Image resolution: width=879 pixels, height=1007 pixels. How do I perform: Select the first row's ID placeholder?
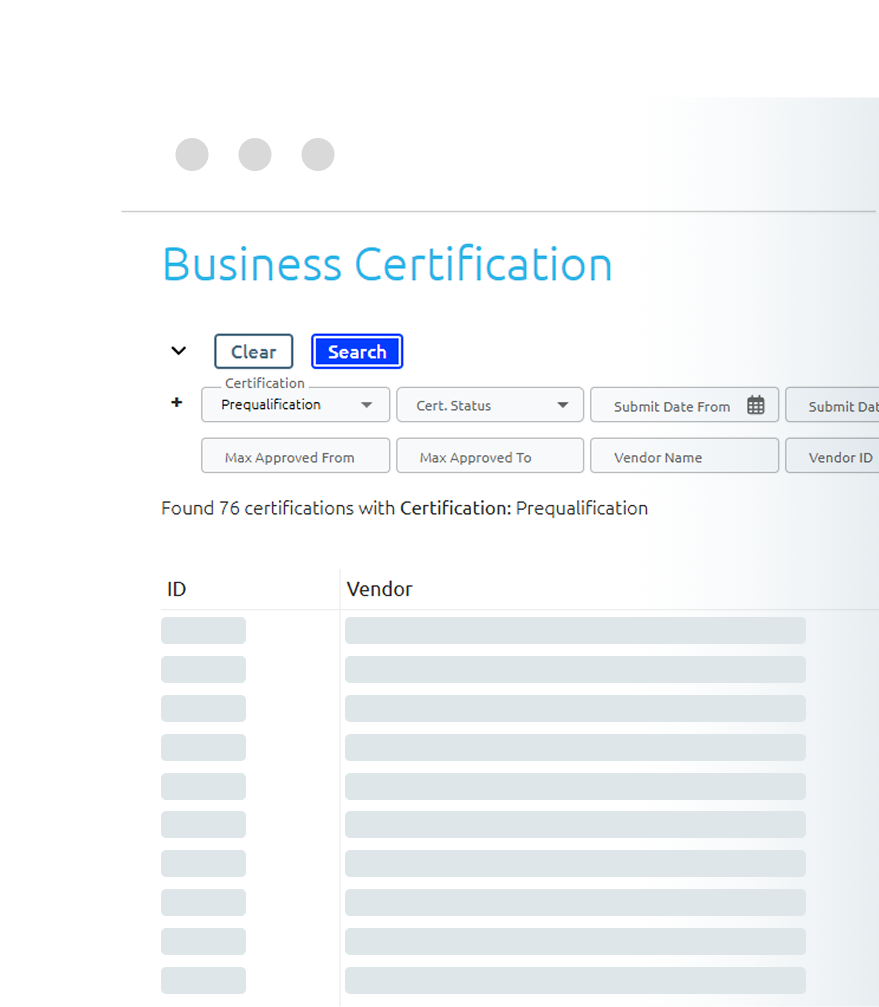pyautogui.click(x=203, y=630)
